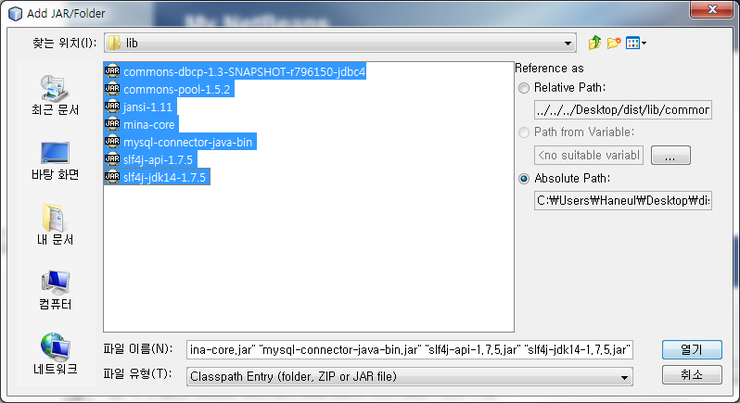Go up one folder level
Screen dimensions: 740x403
coord(594,43)
